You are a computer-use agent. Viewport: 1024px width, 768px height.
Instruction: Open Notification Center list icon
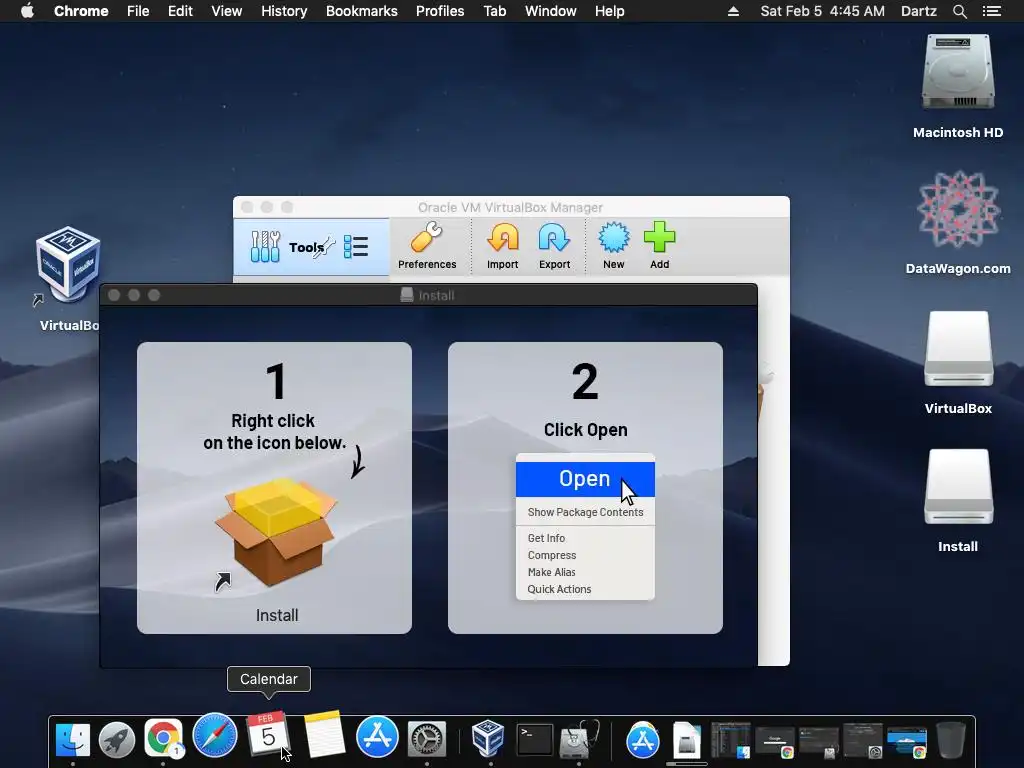(x=991, y=11)
